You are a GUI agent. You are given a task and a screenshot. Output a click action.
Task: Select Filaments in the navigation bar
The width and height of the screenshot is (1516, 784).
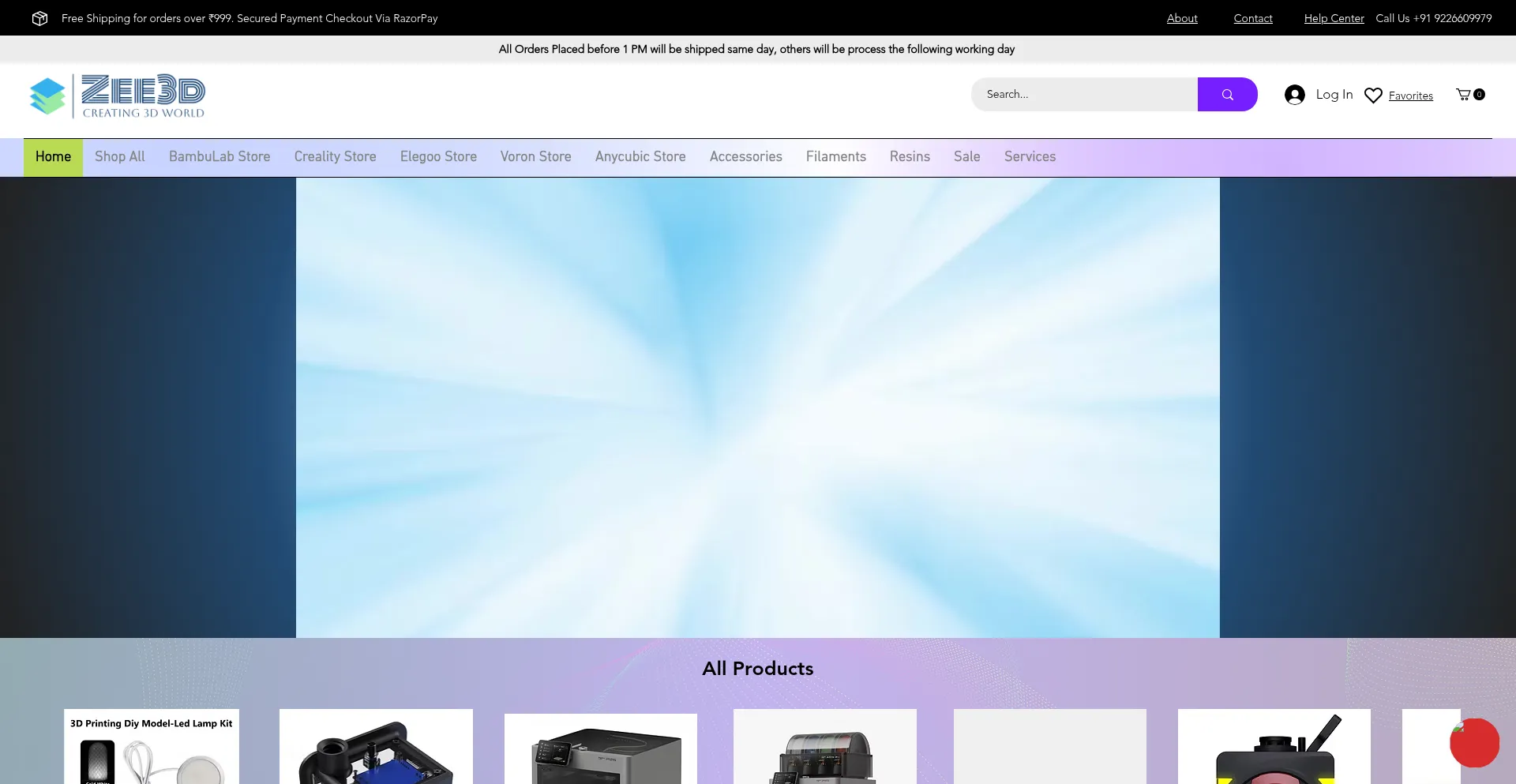[x=835, y=157]
